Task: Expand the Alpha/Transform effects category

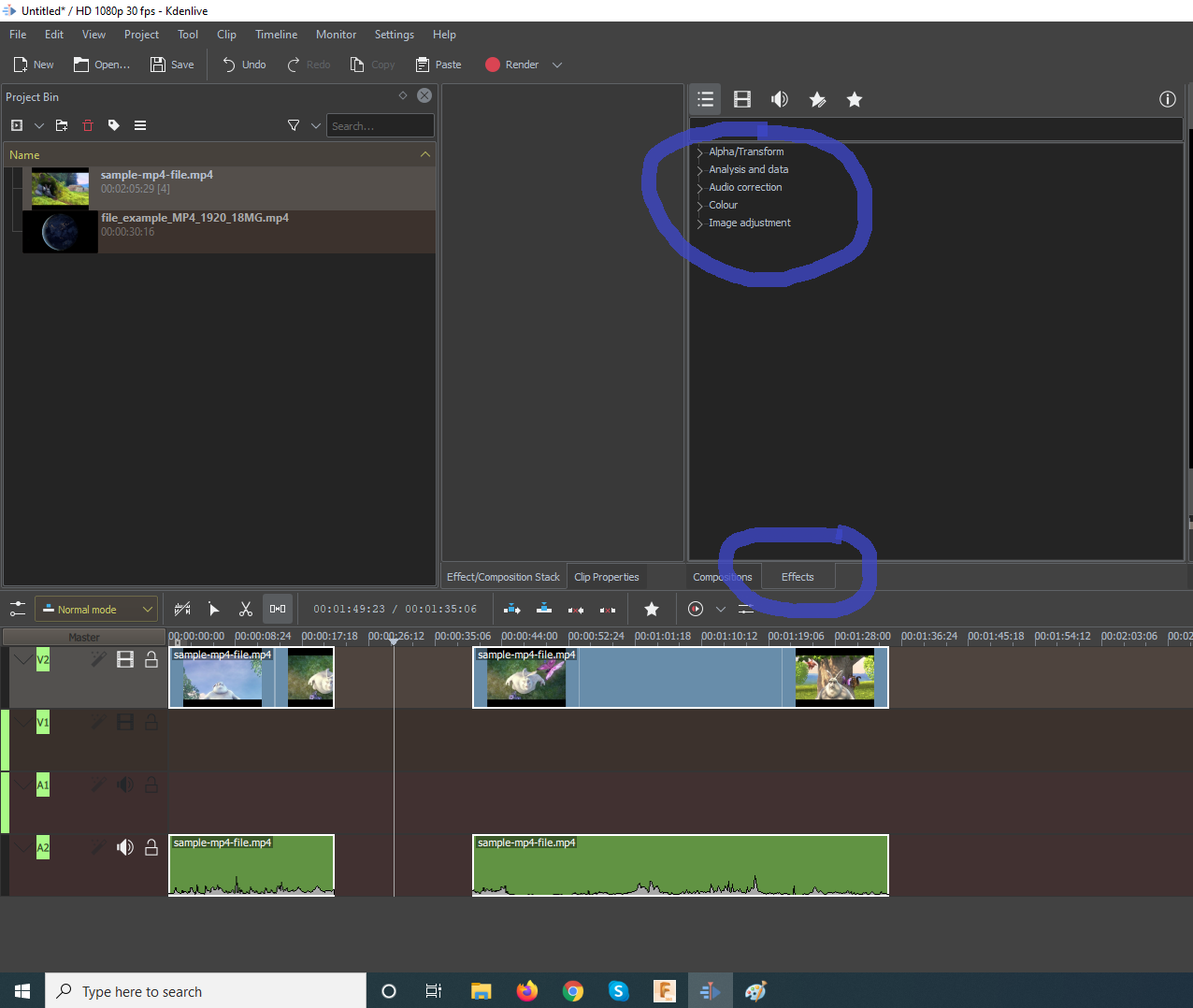Action: tap(699, 152)
